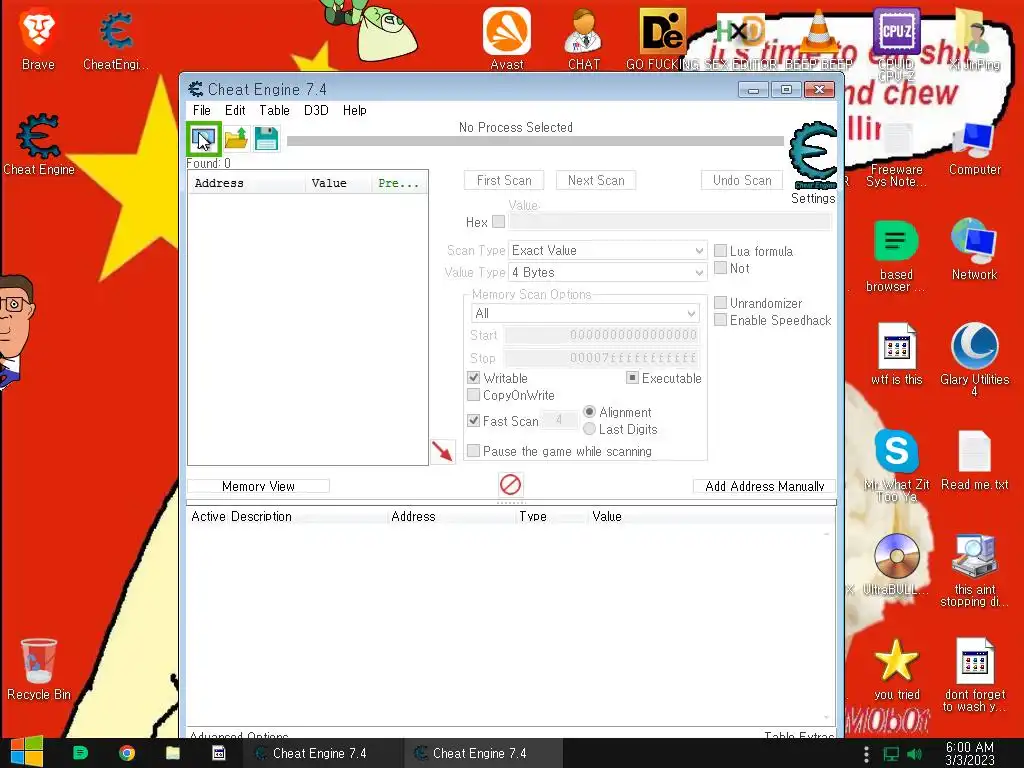Open the Read me.txt file
Image resolution: width=1024 pixels, height=768 pixels.
[x=974, y=461]
